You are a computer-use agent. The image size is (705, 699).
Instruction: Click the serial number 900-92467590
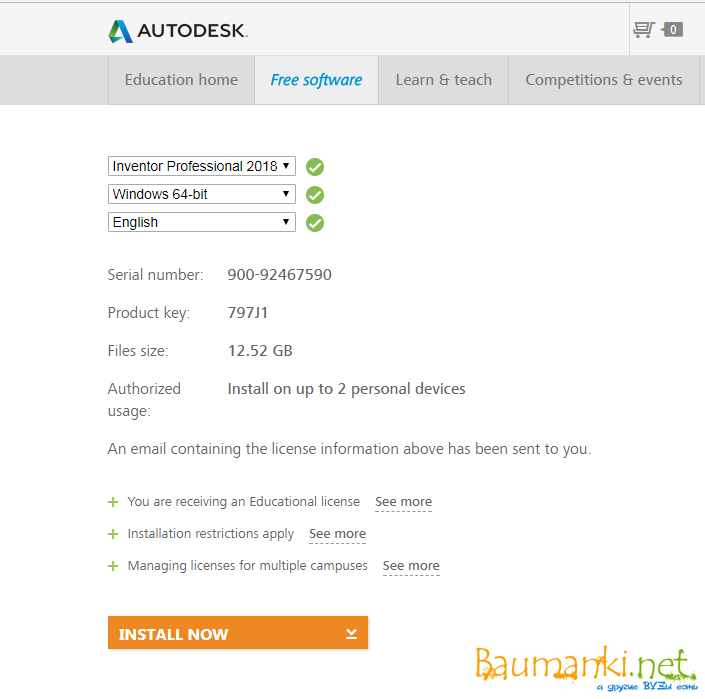coord(279,275)
